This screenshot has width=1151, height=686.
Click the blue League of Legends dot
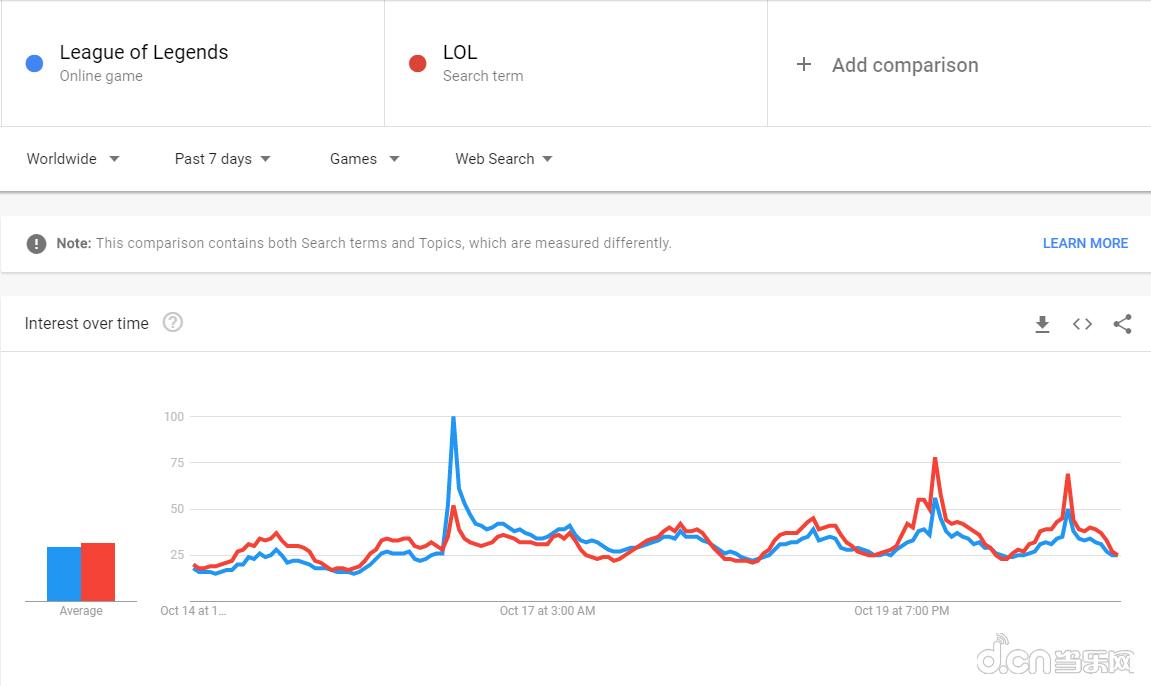tap(35, 64)
